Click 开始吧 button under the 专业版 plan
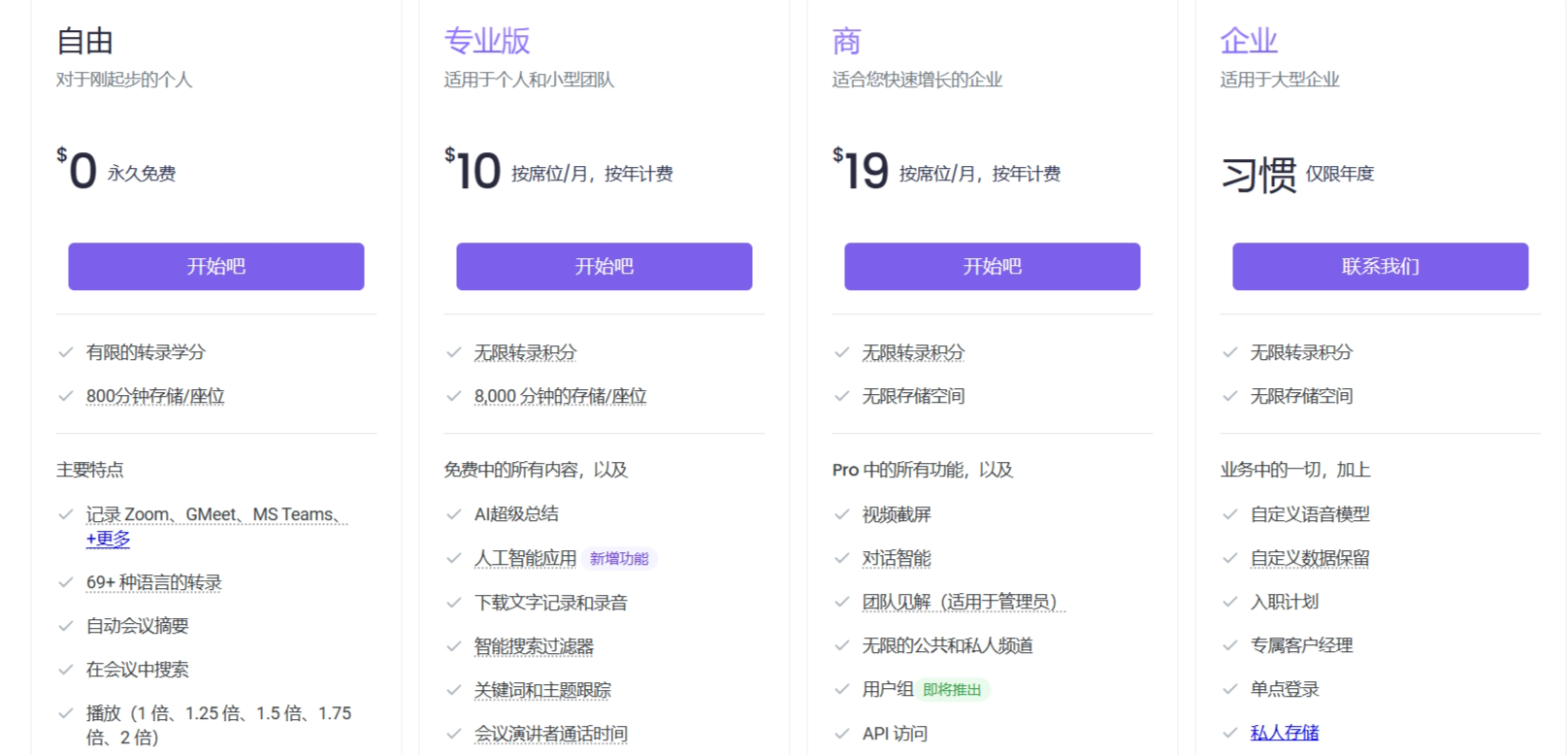 pyautogui.click(x=604, y=267)
